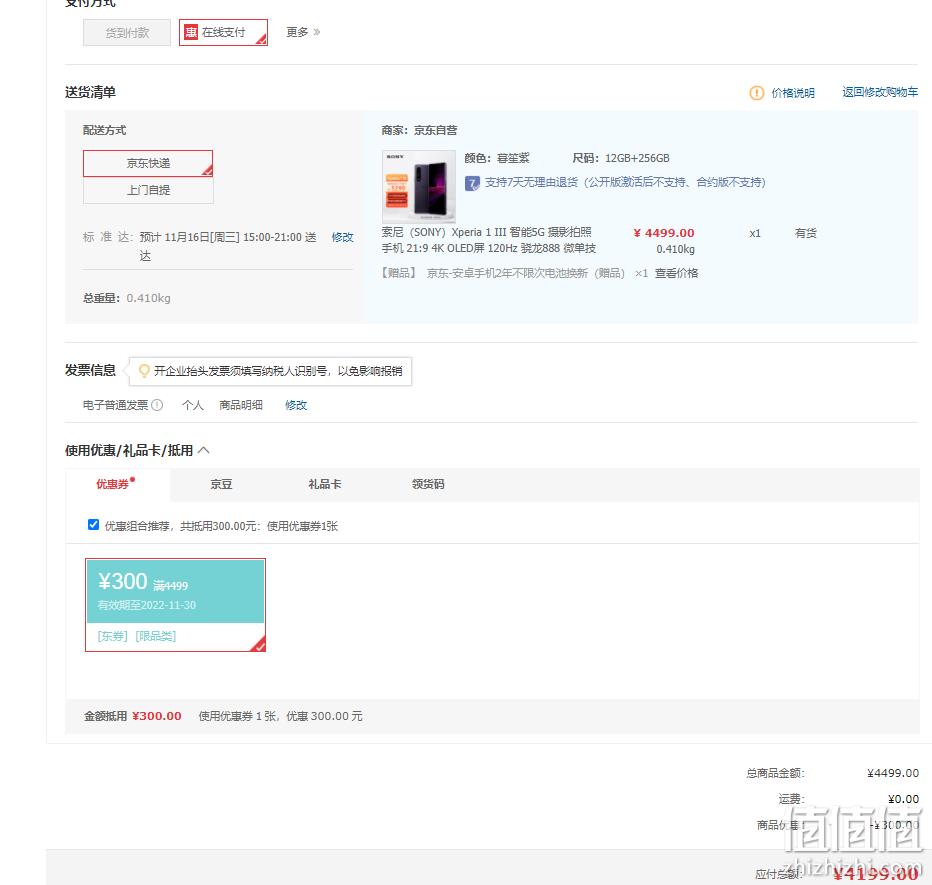Click the 京东-安卓手机2年不限次电池换新 gift item
This screenshot has width=932, height=885.
coord(525,273)
